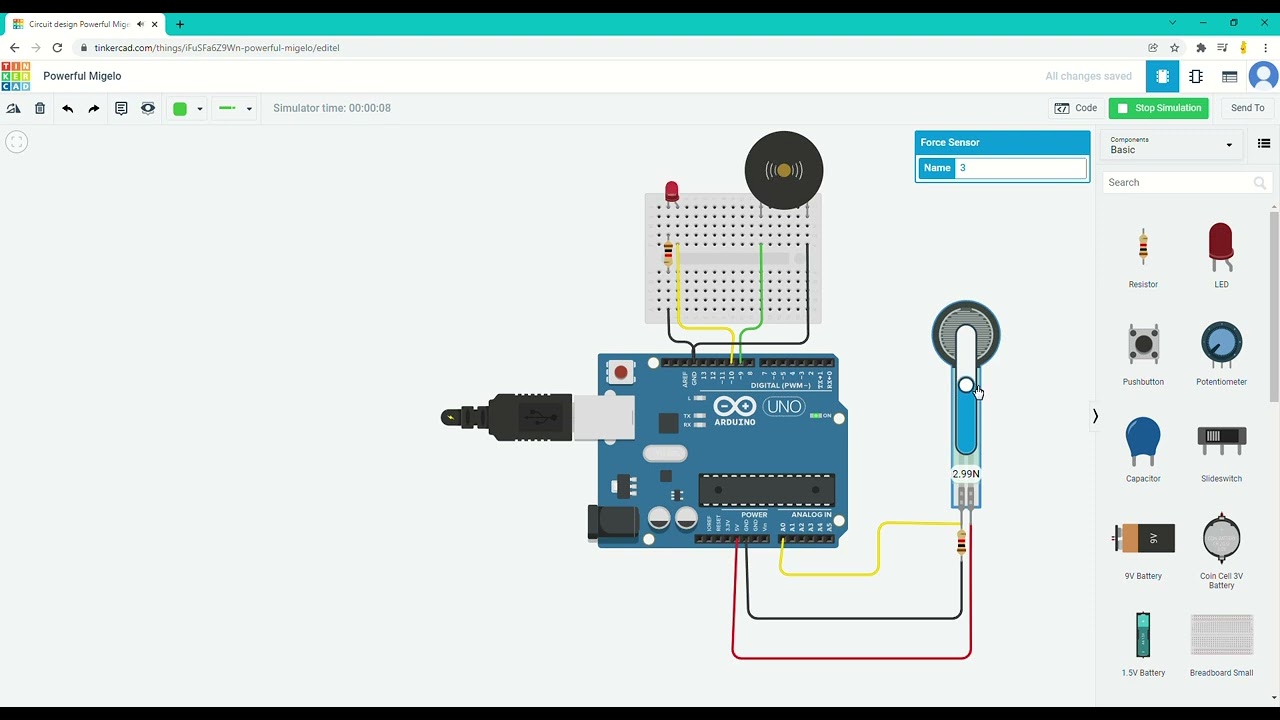The width and height of the screenshot is (1280, 720).
Task: Edit the Force Sensor Name field
Action: point(1020,168)
